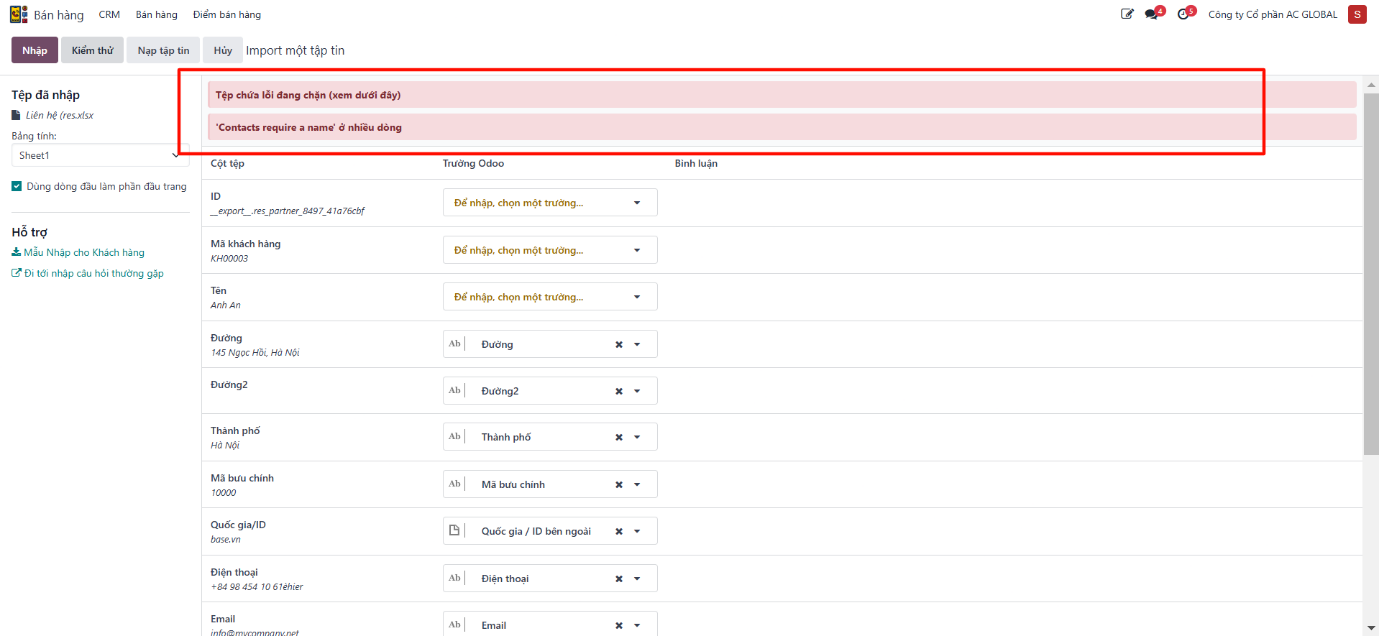Image resolution: width=1379 pixels, height=636 pixels.
Task: Click the Nhập button
Action: point(35,50)
